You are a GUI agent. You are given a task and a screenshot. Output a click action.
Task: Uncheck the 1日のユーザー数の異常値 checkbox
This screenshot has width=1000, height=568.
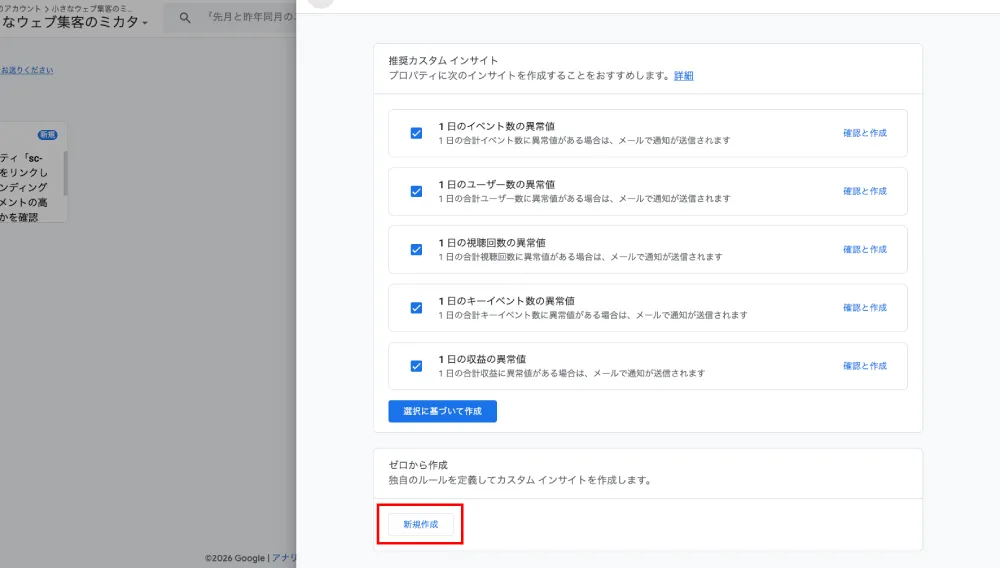(x=416, y=191)
